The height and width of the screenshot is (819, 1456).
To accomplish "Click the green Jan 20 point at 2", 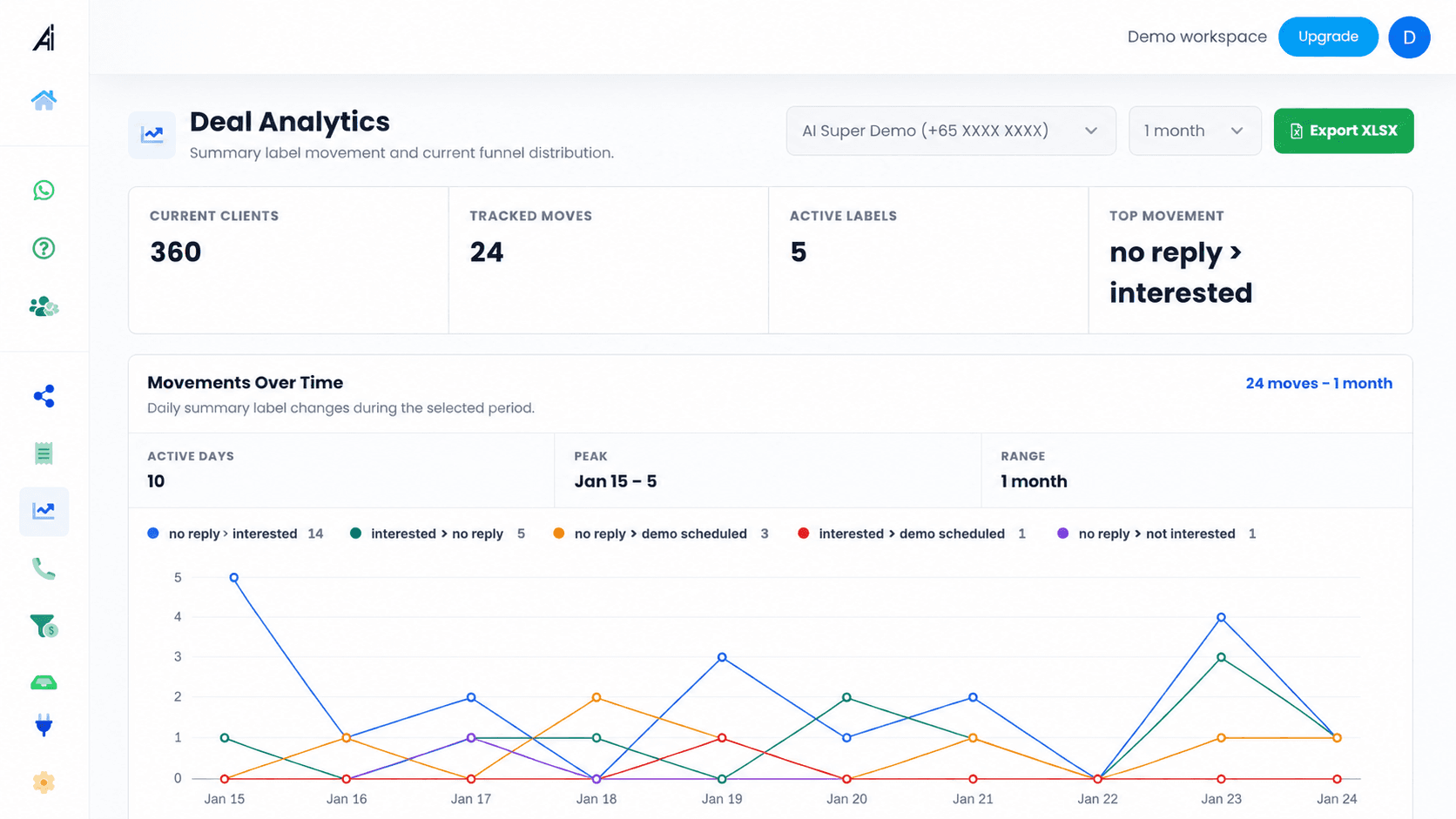I will [x=846, y=697].
